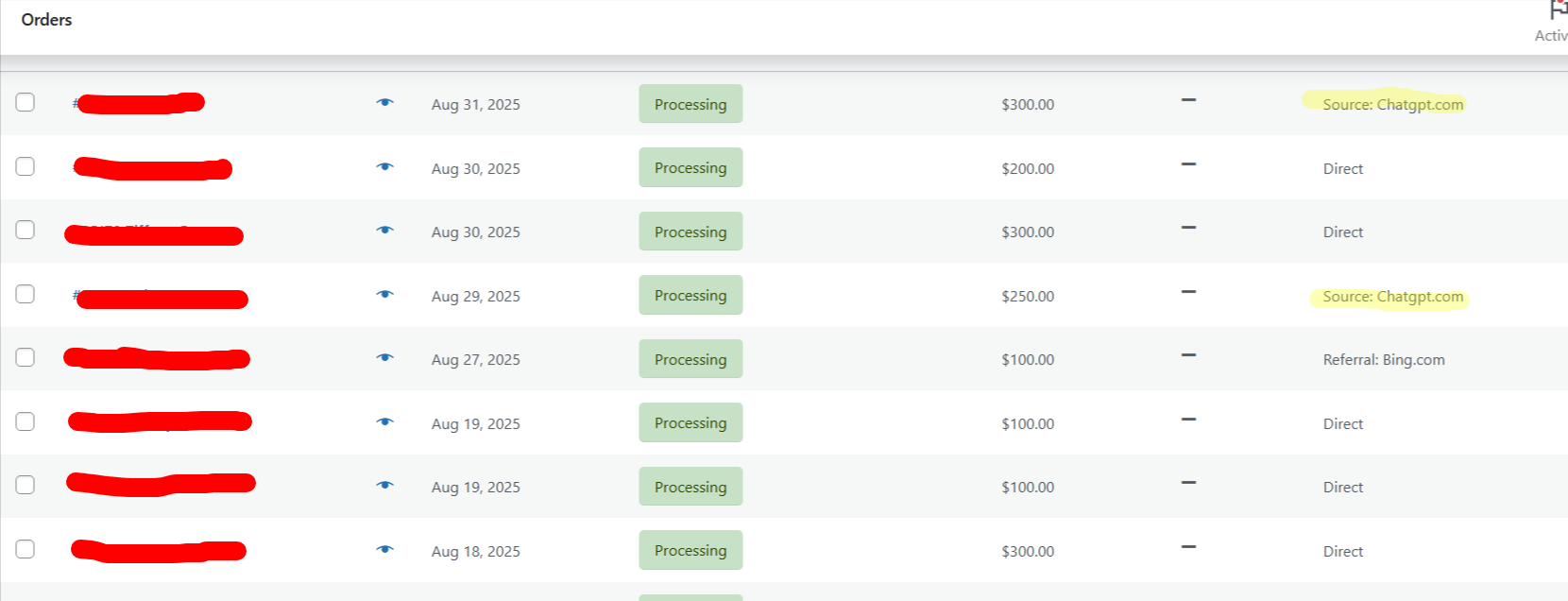Click the $250.00 order total

(1028, 297)
